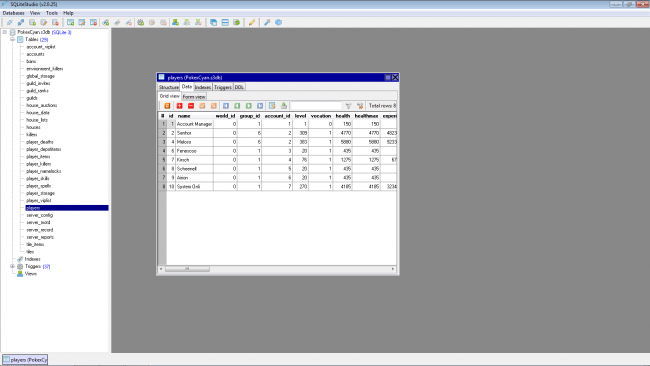This screenshot has width=650, height=366.
Task: Click the tile windows toolbar icon
Action: click(225, 22)
